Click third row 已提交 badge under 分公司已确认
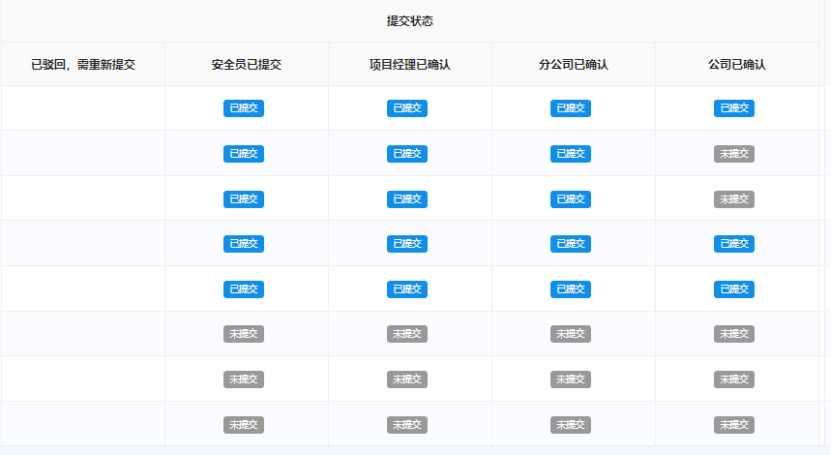831x455 pixels. tap(570, 199)
